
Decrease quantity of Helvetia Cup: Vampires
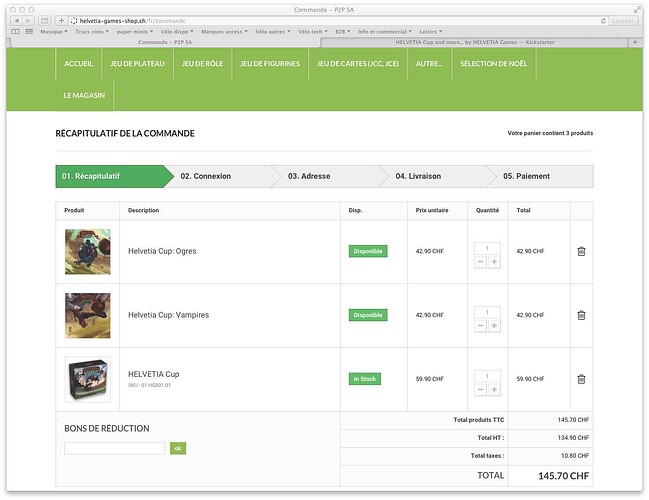[480, 326]
